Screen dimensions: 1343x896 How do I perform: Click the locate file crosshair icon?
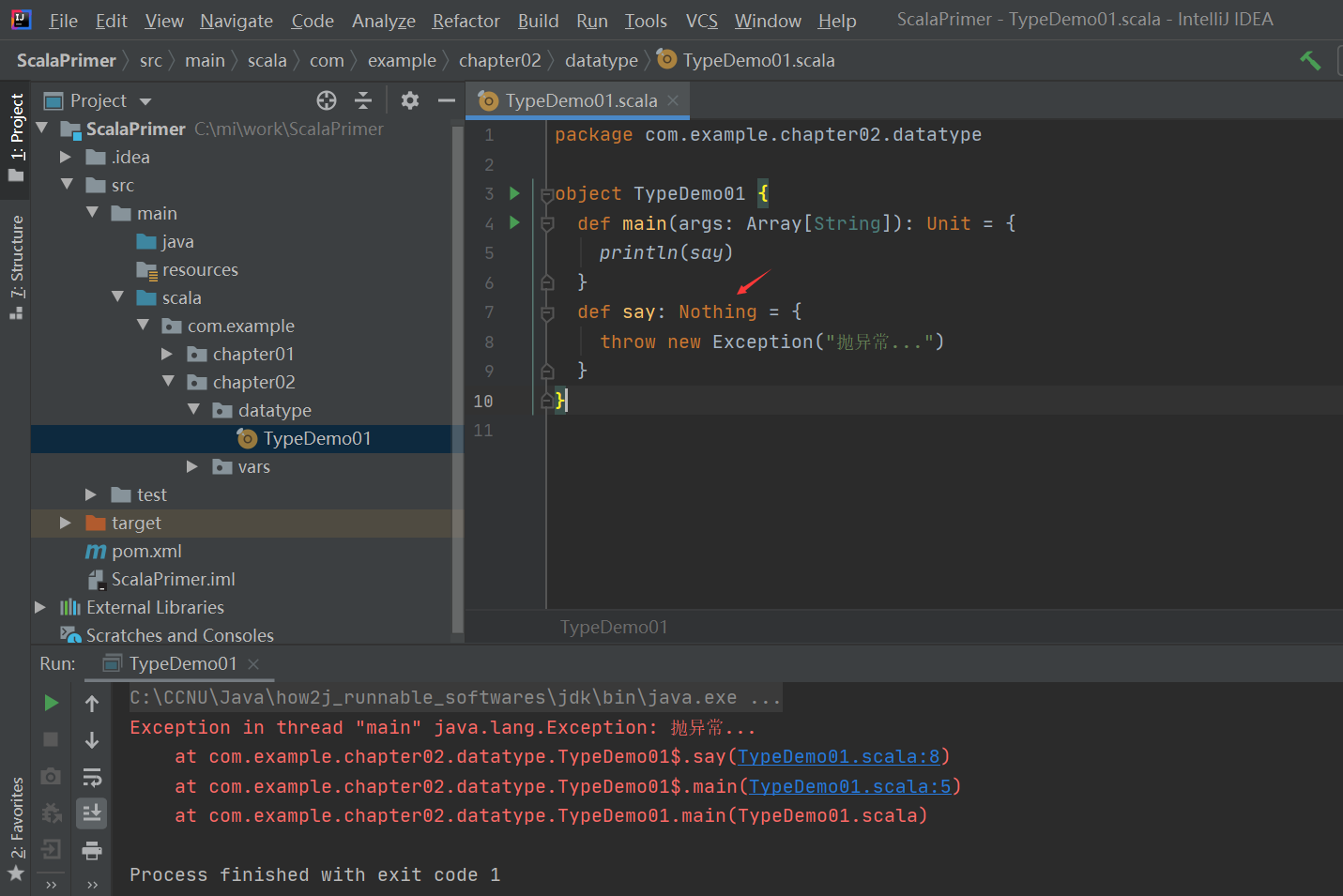tap(327, 100)
